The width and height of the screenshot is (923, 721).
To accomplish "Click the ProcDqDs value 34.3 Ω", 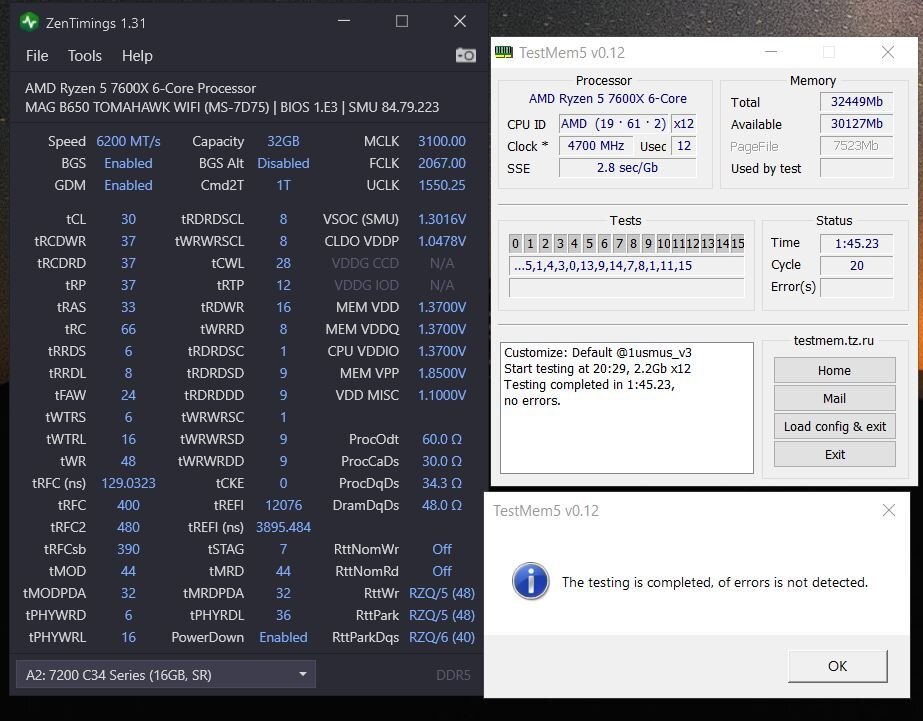I will point(441,483).
